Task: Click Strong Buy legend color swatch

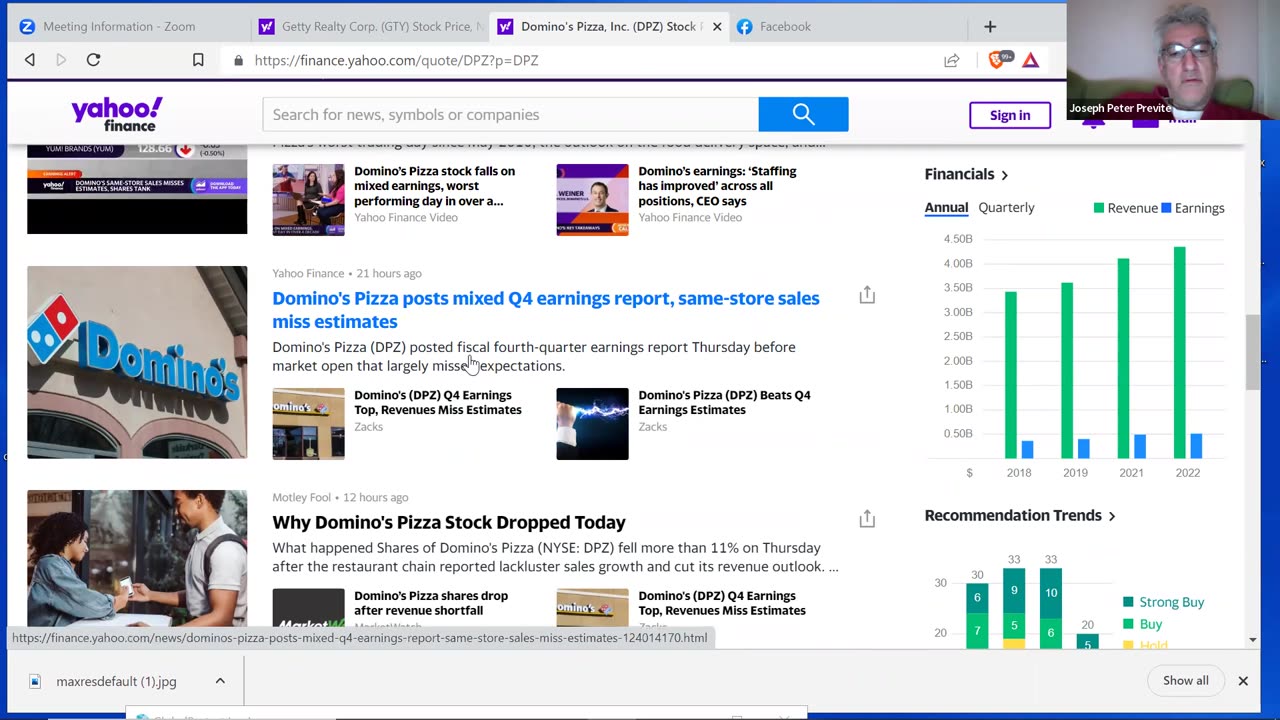Action: (1128, 602)
